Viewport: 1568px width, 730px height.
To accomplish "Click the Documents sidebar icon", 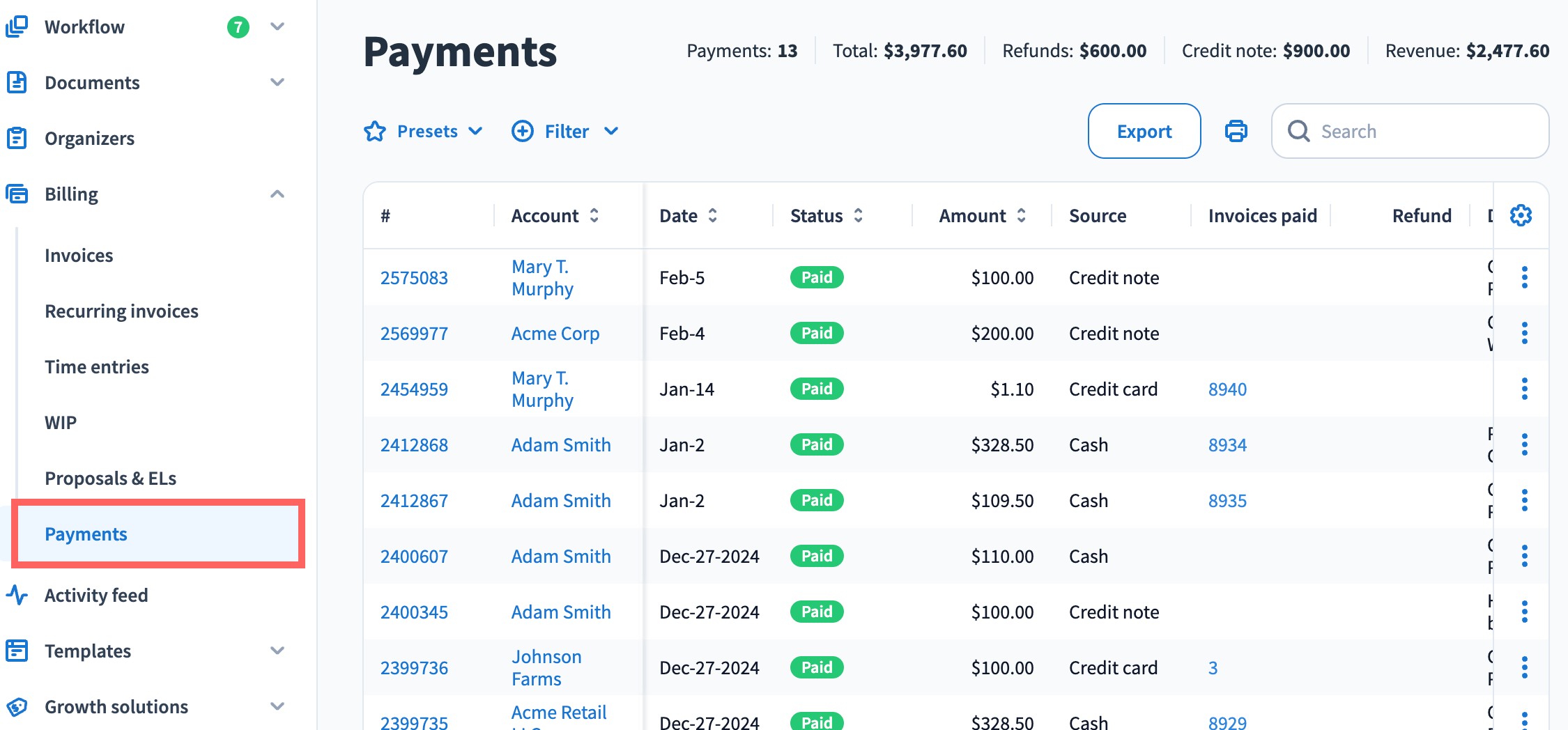I will [17, 82].
